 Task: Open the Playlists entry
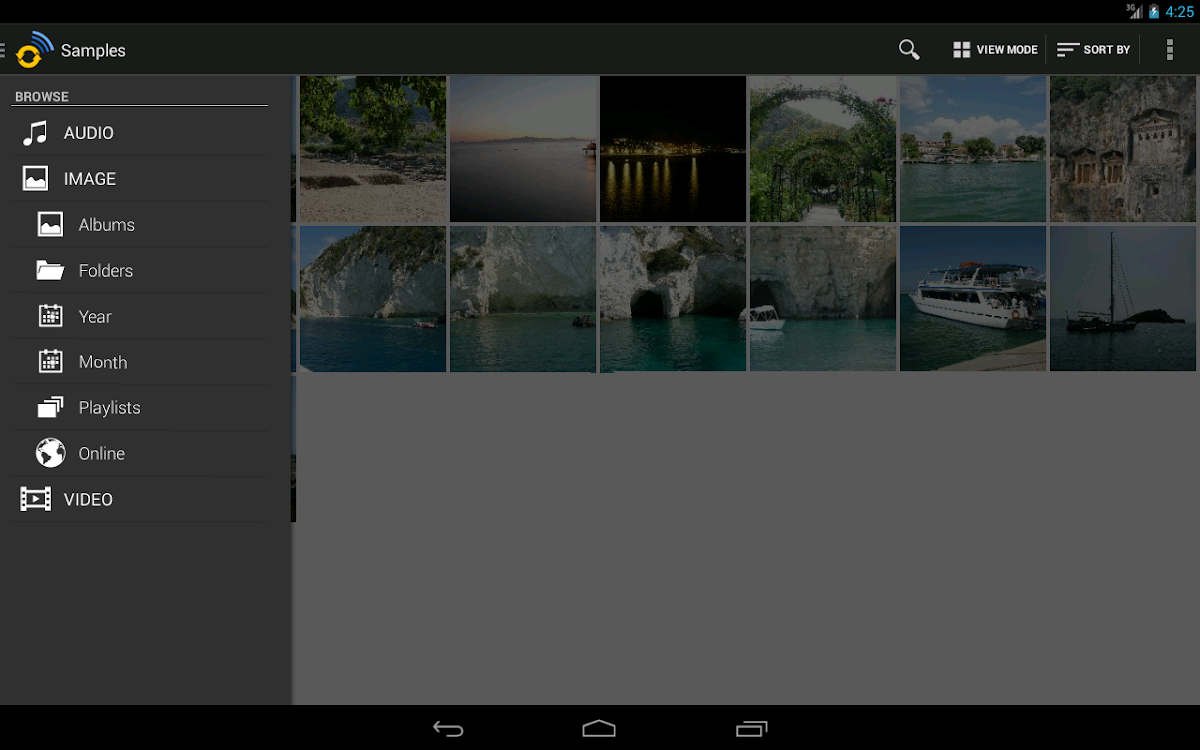109,408
